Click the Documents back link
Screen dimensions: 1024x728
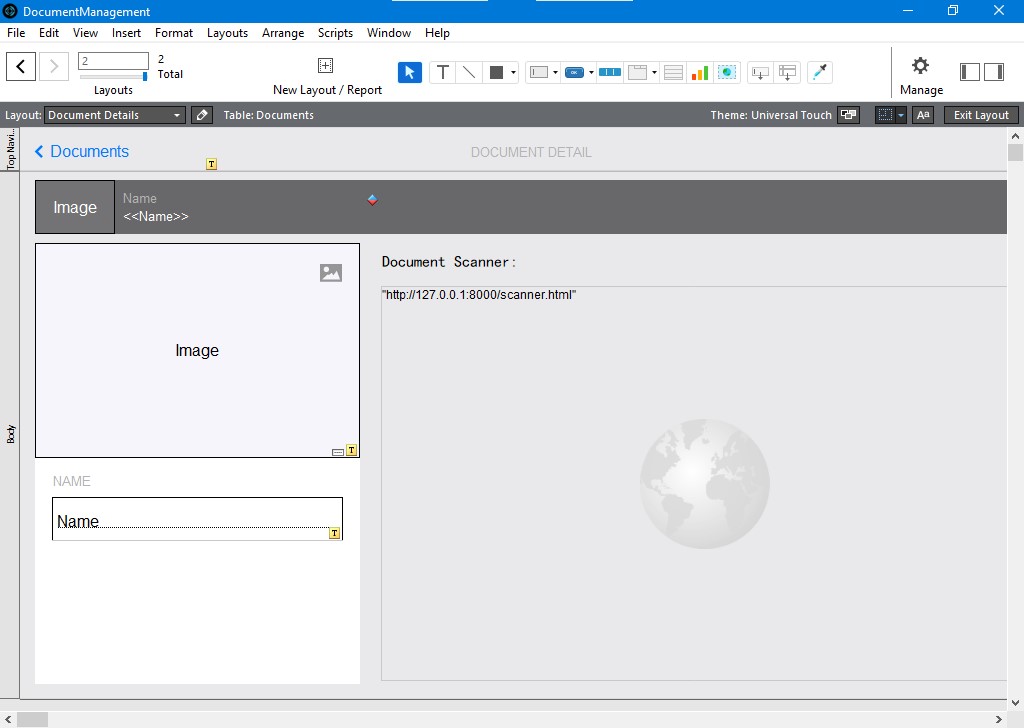pos(82,151)
